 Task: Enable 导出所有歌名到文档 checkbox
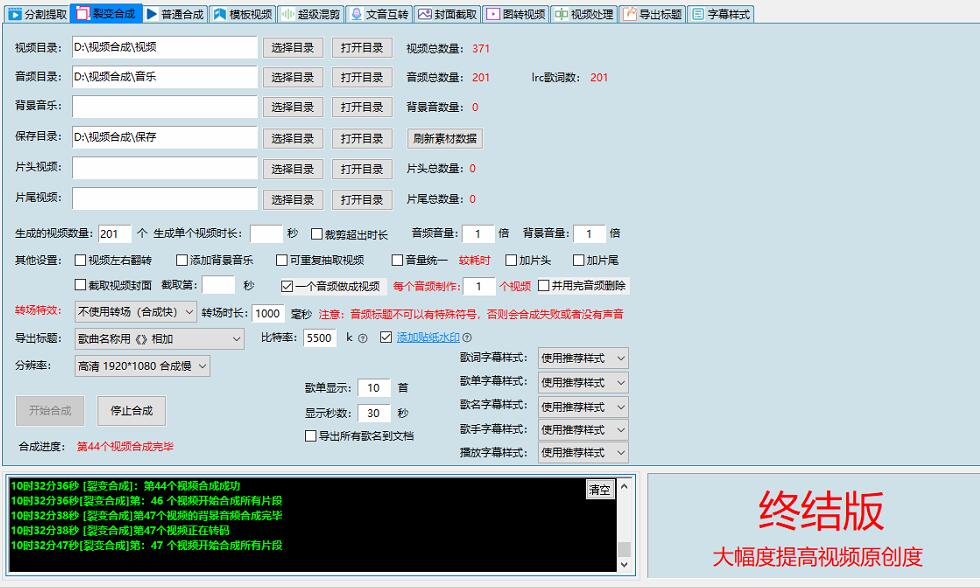coord(311,436)
